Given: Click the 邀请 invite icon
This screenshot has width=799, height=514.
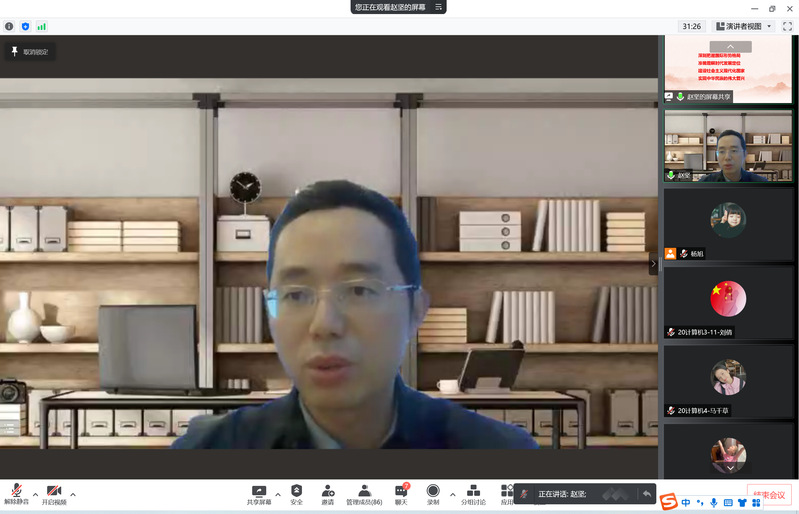Looking at the screenshot, I should click(x=328, y=492).
